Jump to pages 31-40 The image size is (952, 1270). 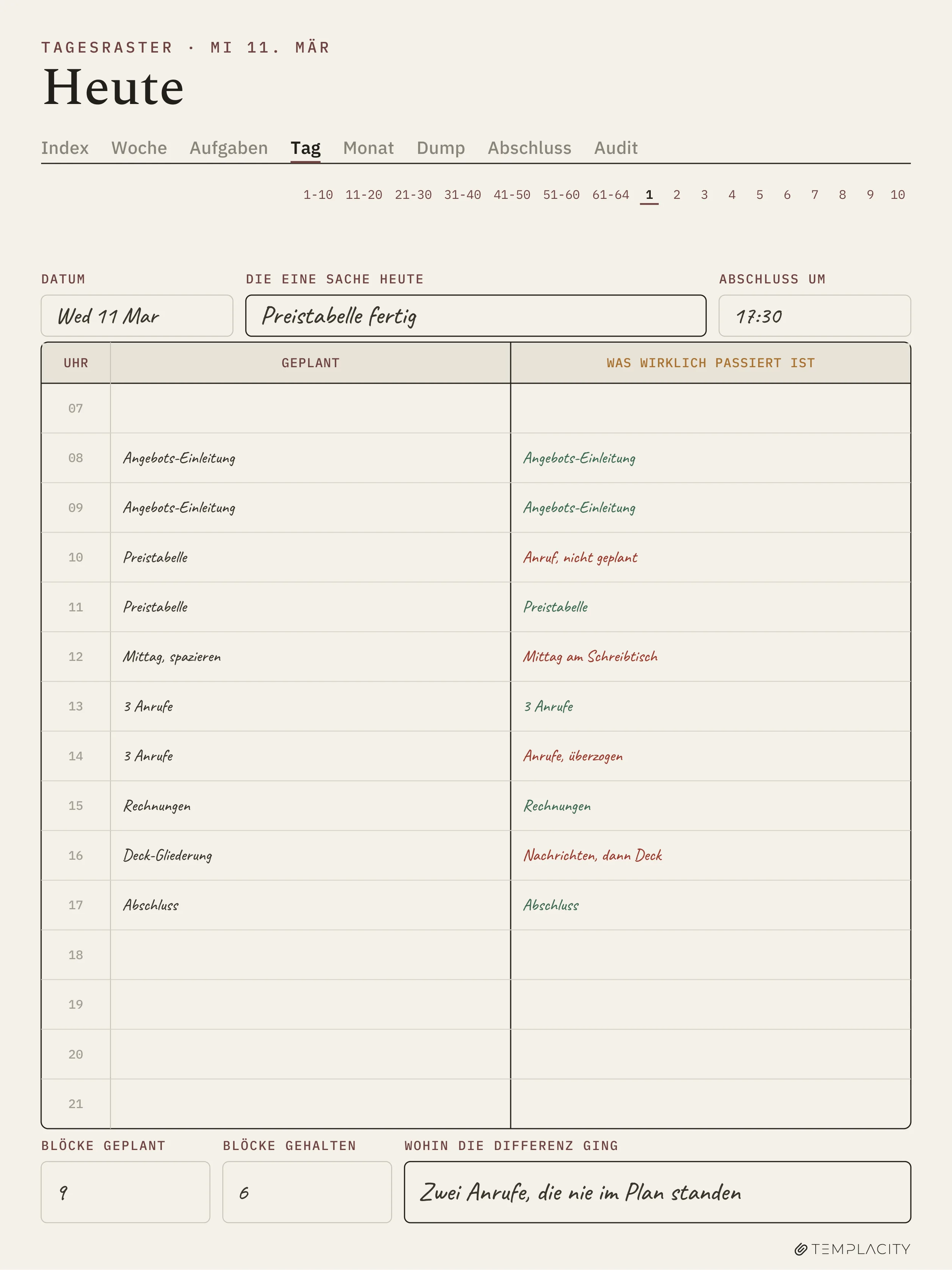click(463, 195)
